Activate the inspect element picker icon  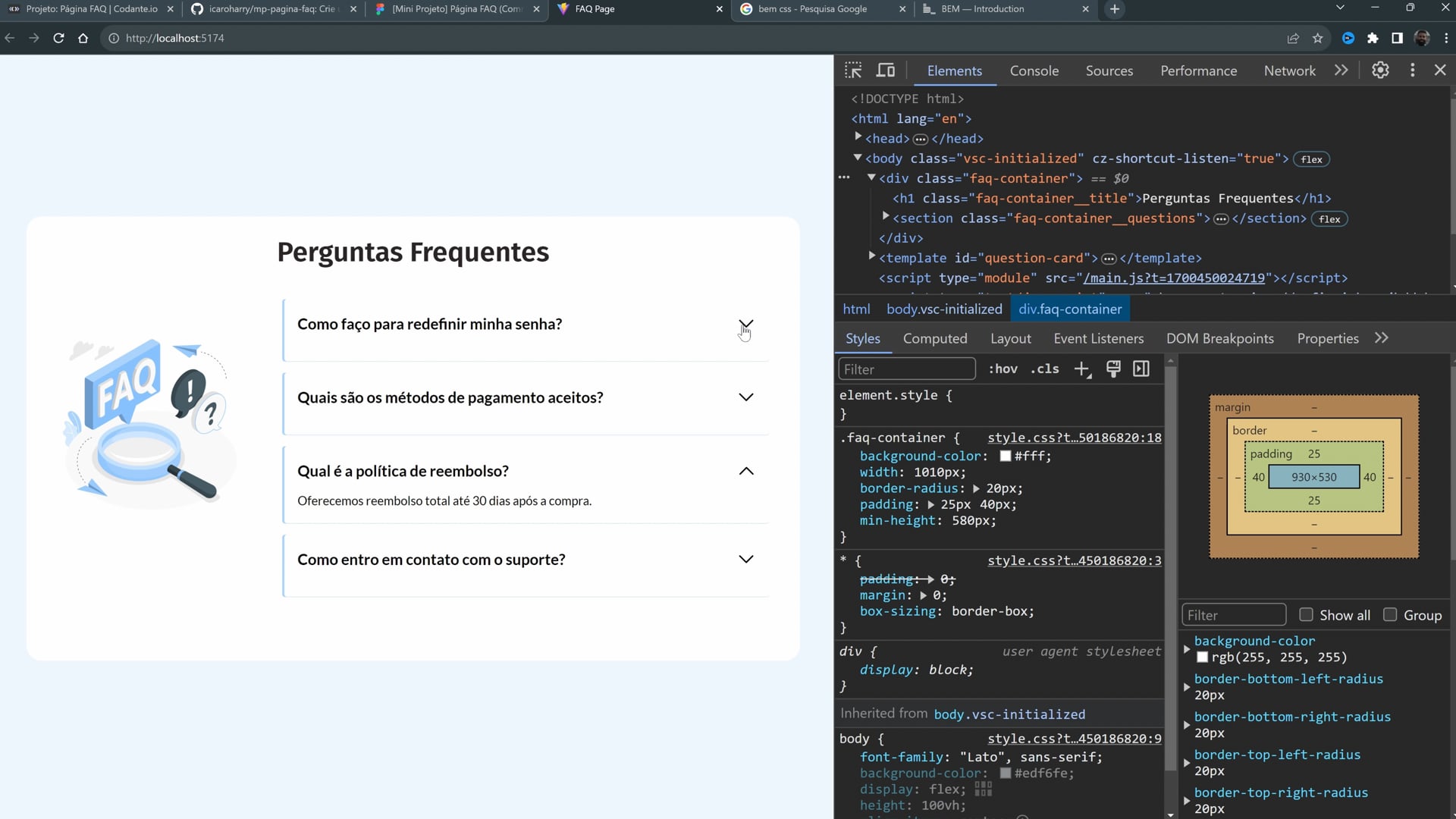tap(853, 71)
